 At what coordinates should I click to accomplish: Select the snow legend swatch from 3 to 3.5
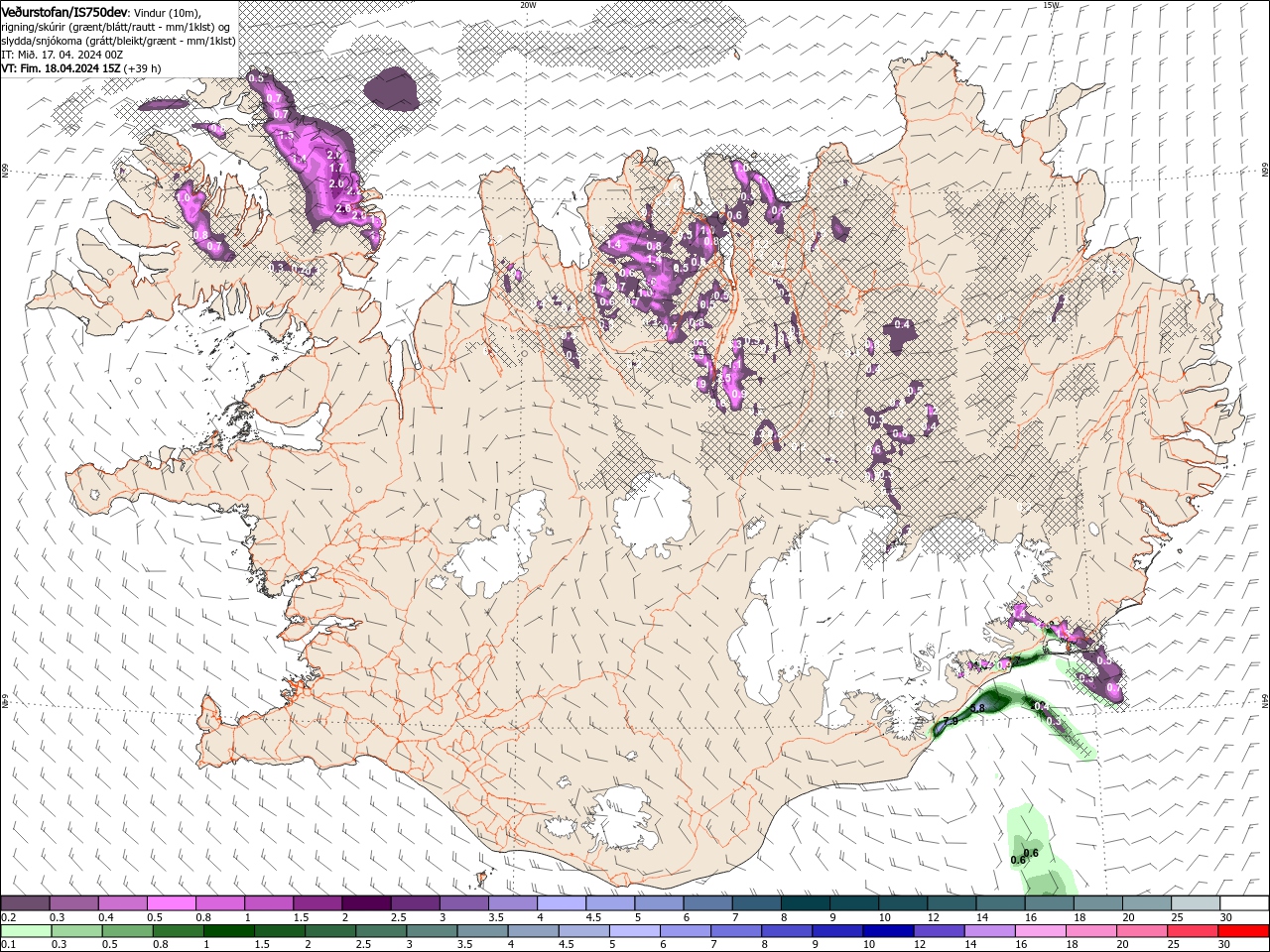pyautogui.click(x=464, y=903)
